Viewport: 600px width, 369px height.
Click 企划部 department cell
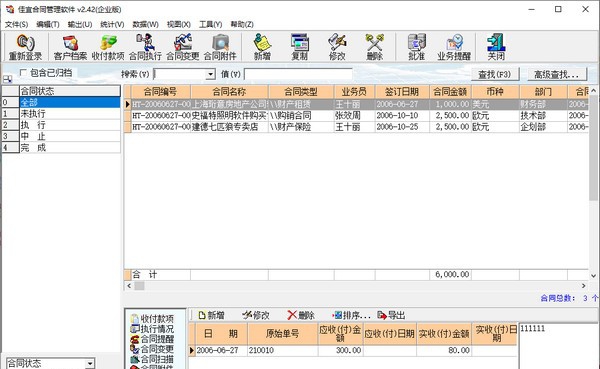coord(543,127)
